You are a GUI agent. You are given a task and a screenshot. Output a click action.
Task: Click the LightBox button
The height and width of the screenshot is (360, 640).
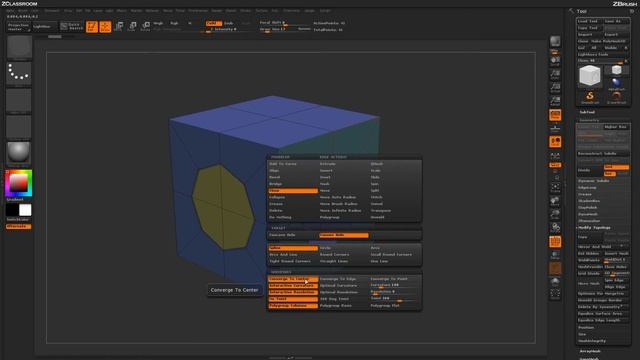tap(44, 27)
